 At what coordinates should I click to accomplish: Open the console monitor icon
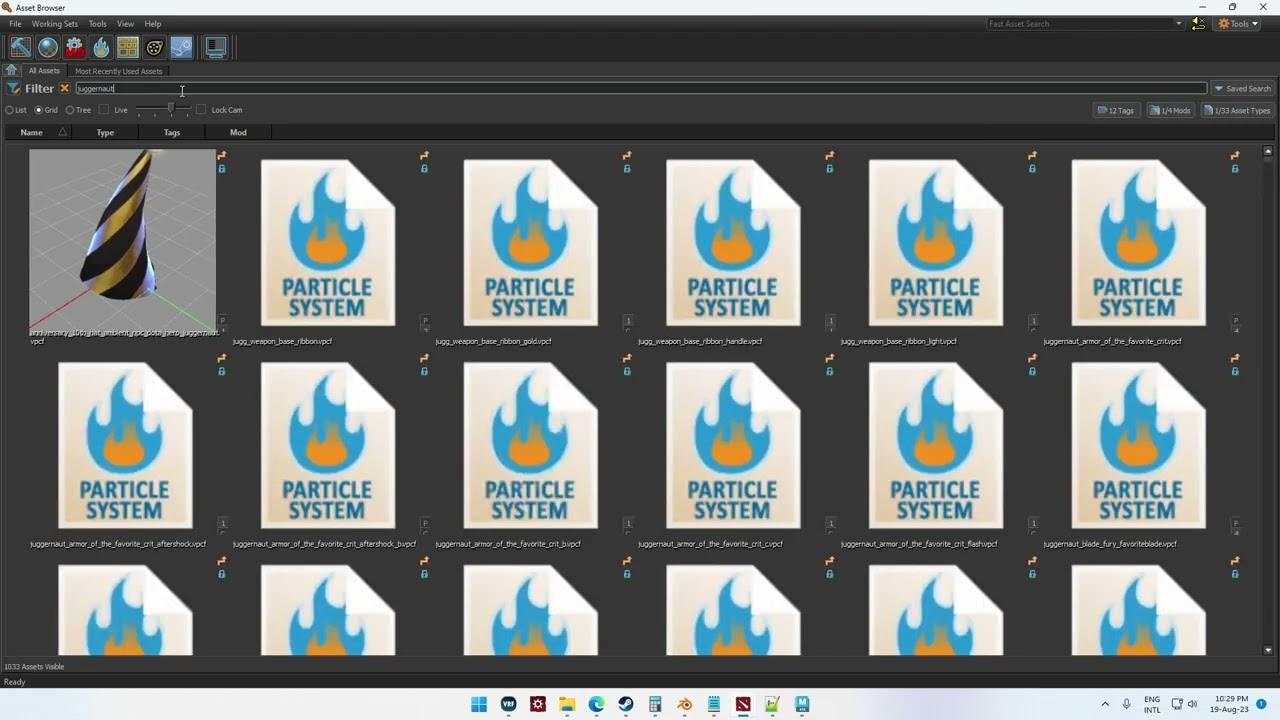pos(215,47)
